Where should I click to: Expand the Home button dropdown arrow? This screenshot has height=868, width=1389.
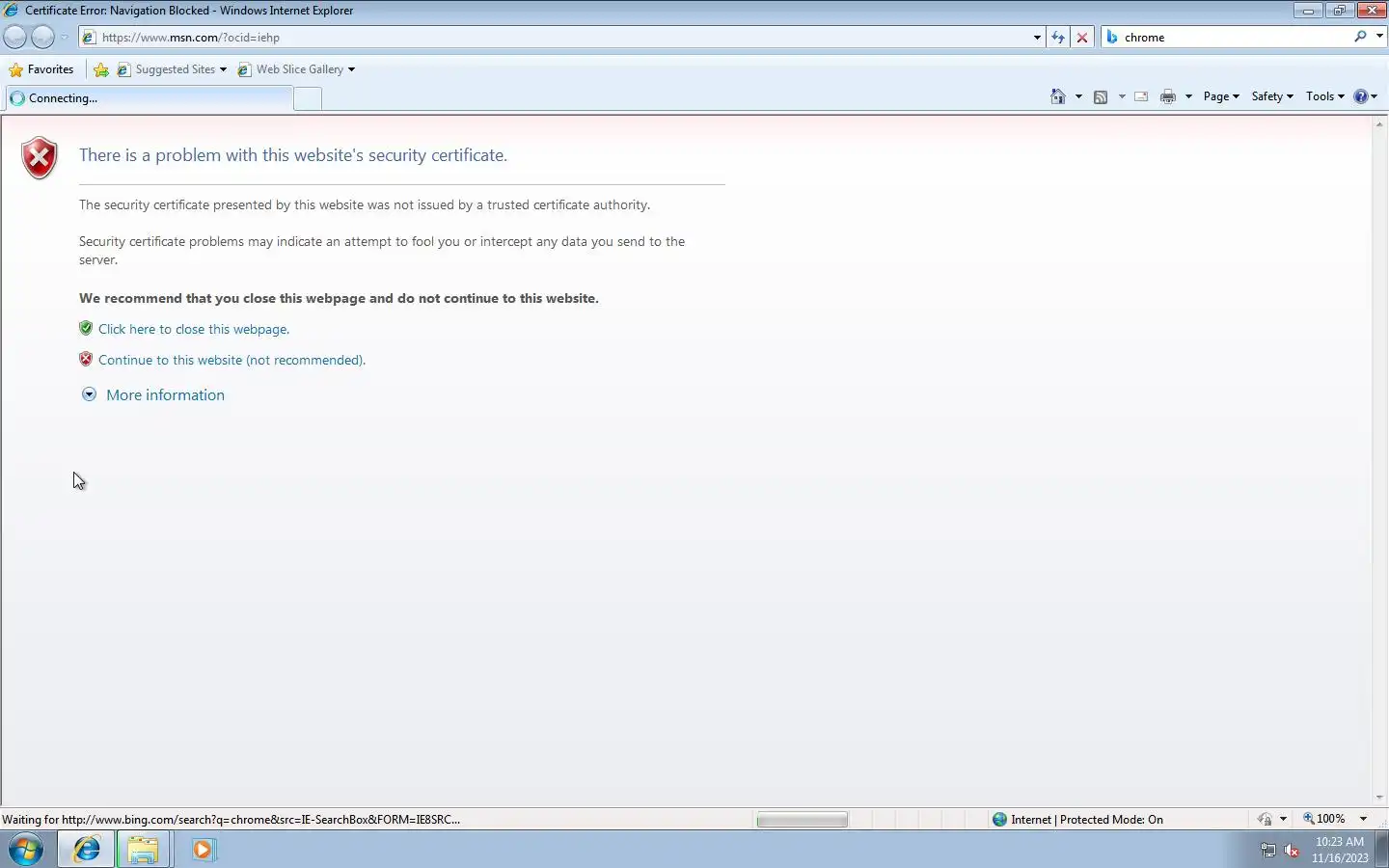1078,96
